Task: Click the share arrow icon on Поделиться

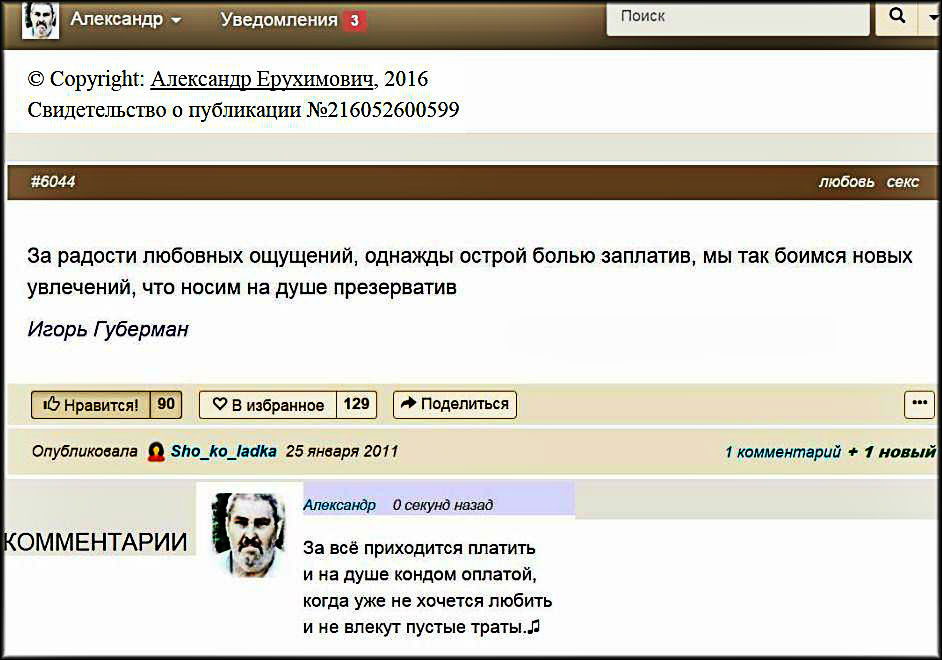Action: (409, 403)
